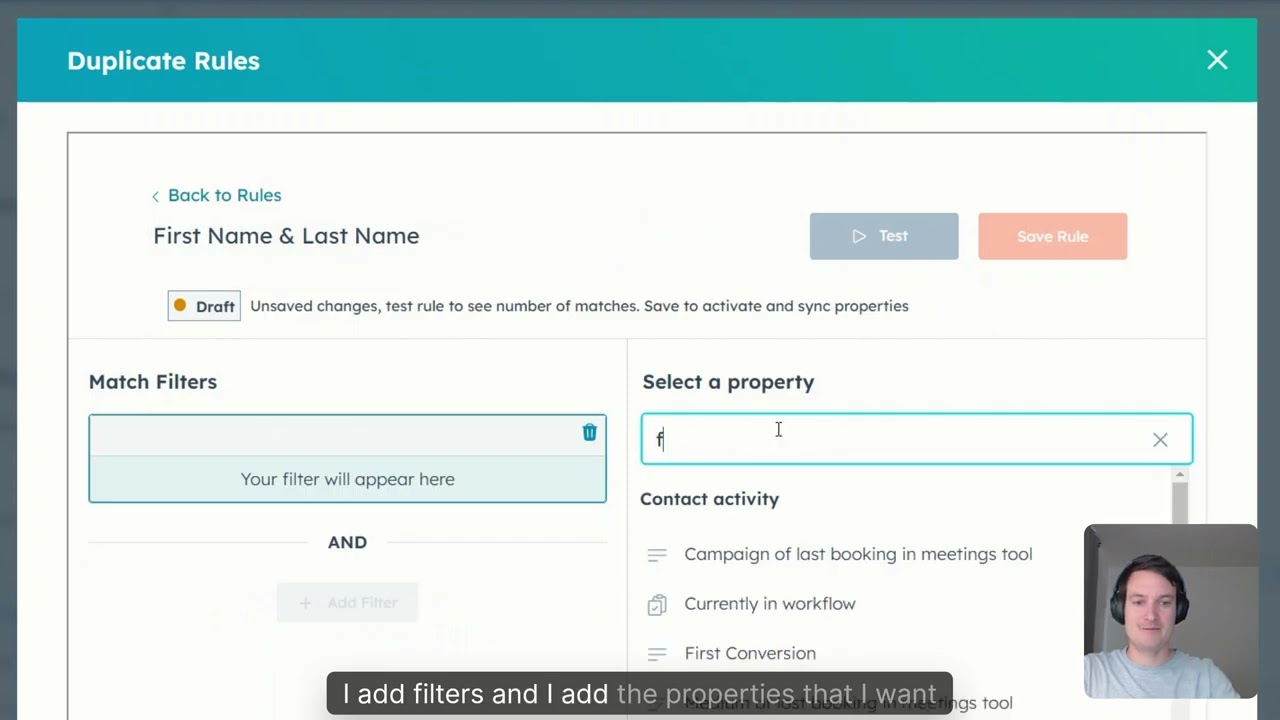Select First Conversion property
The height and width of the screenshot is (720, 1280).
750,653
